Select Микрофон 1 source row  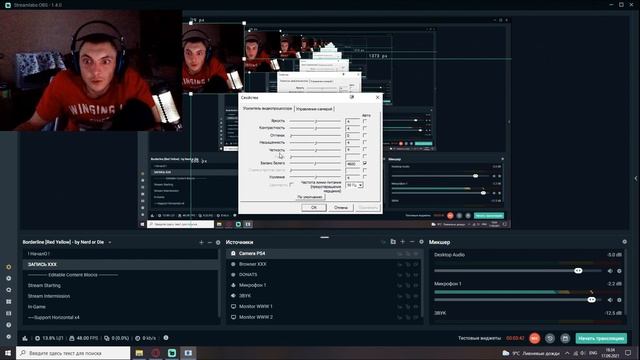(324, 285)
